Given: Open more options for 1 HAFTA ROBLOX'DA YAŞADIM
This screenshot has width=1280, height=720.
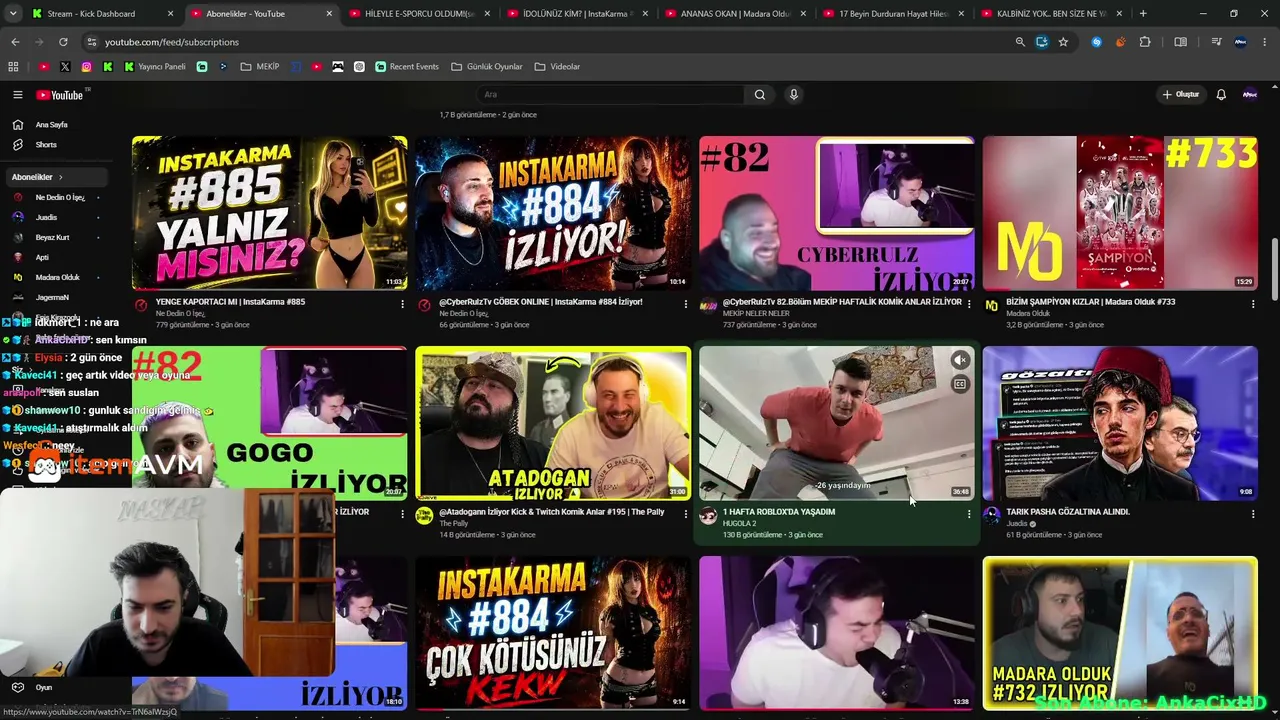Looking at the screenshot, I should pos(969,513).
